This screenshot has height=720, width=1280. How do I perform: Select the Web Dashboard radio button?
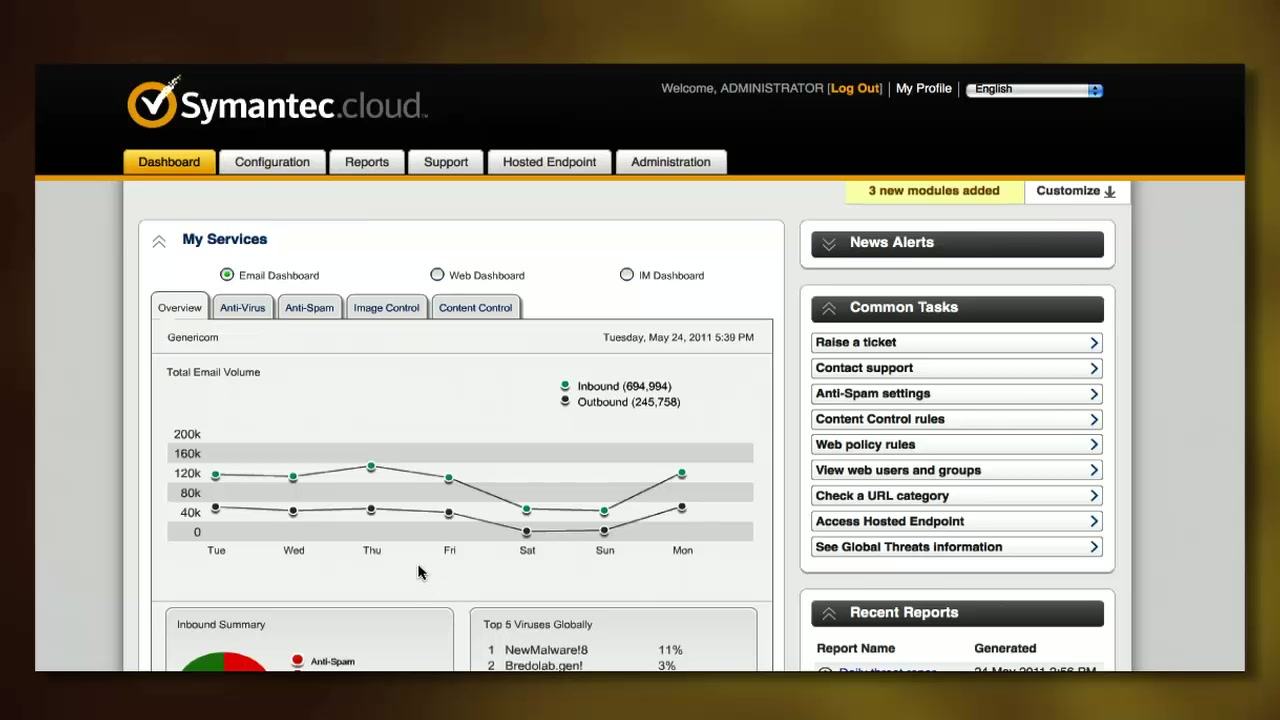[437, 275]
